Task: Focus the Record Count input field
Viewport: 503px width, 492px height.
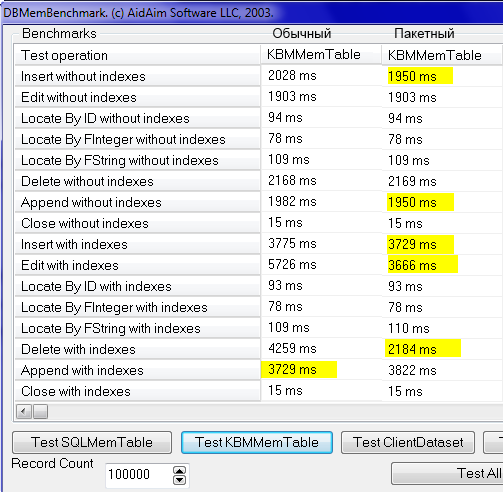Action: 139,474
